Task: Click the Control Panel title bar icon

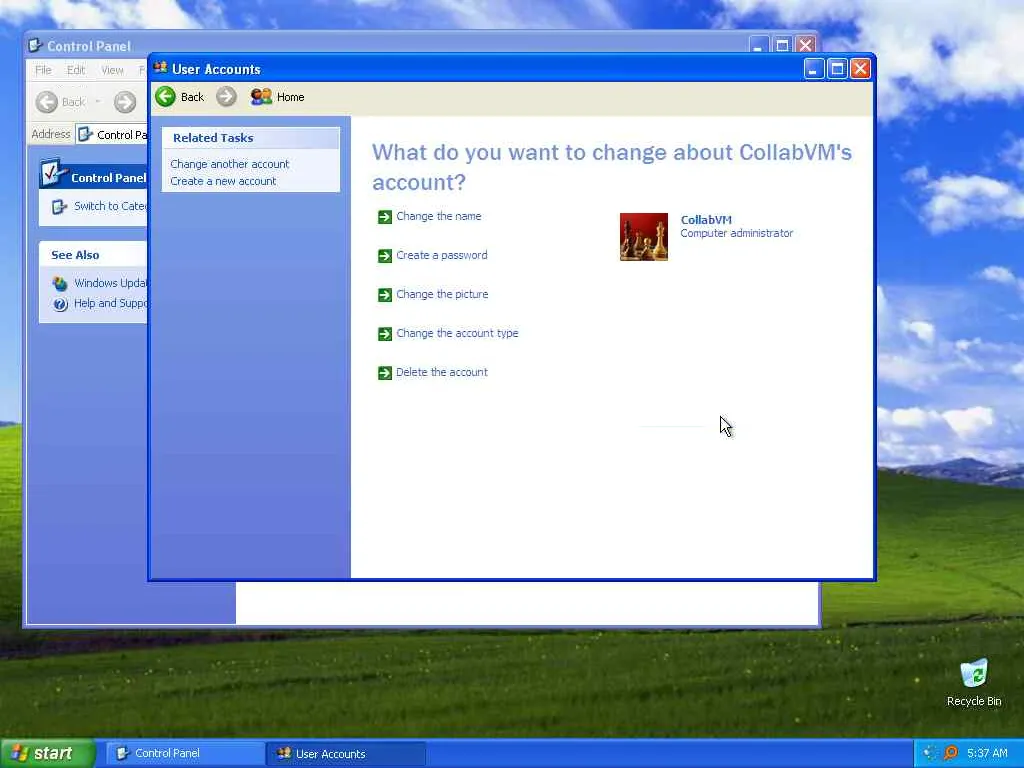Action: click(x=35, y=45)
